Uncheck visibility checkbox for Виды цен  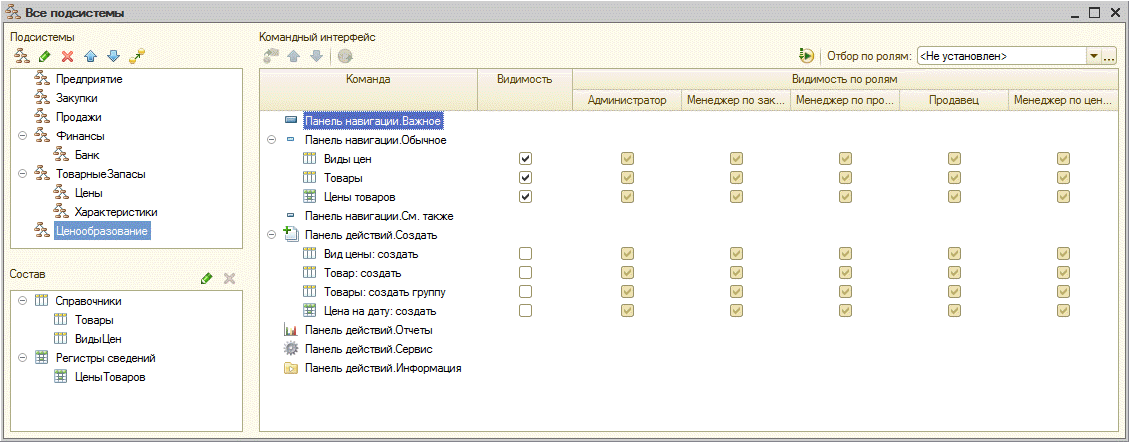pyautogui.click(x=526, y=158)
